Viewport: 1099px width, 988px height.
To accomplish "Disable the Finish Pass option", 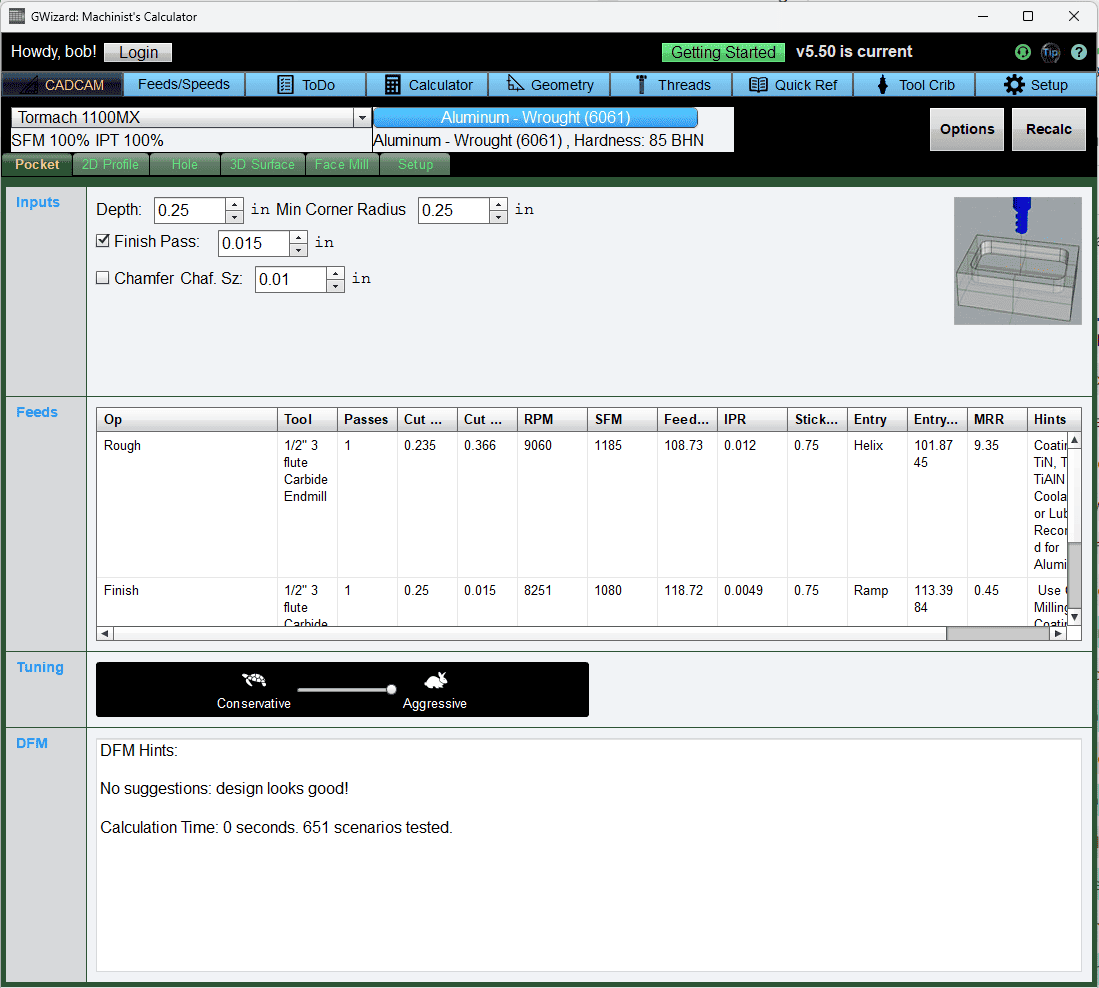I will coord(103,241).
